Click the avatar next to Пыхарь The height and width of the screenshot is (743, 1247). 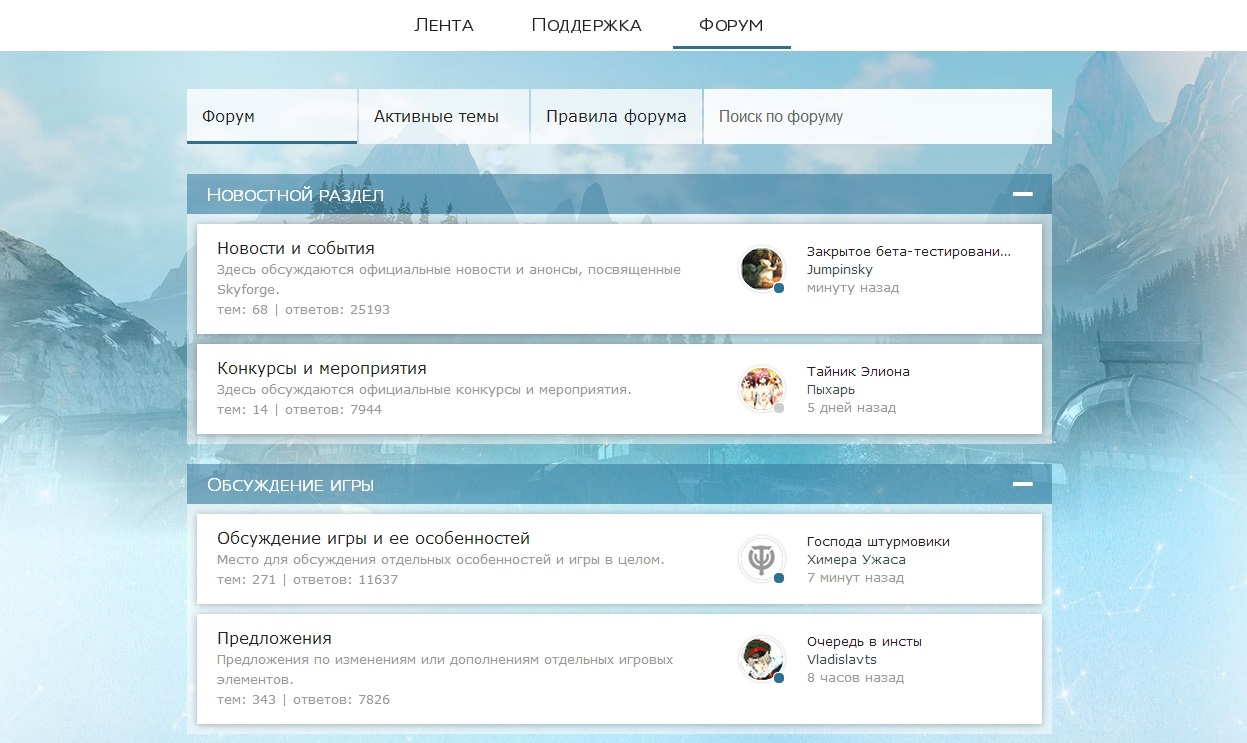[762, 389]
